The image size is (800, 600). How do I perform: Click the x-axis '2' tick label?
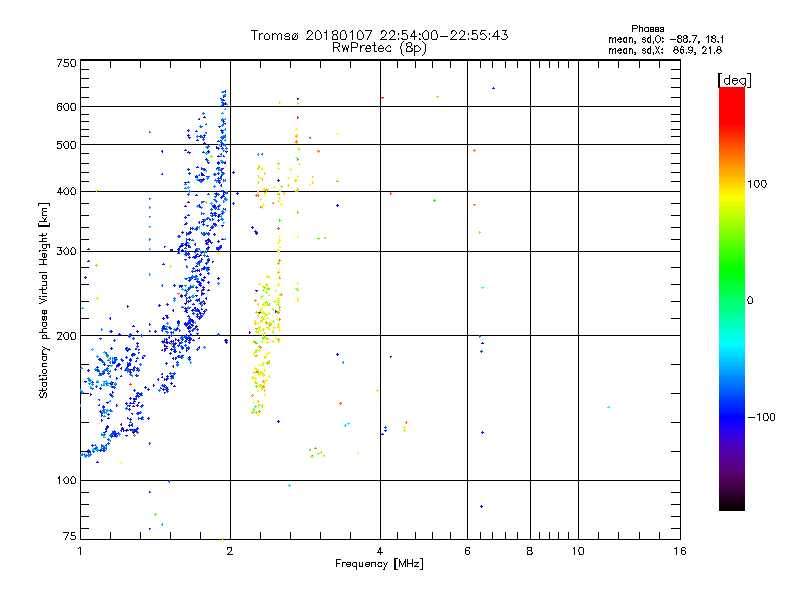(x=230, y=551)
